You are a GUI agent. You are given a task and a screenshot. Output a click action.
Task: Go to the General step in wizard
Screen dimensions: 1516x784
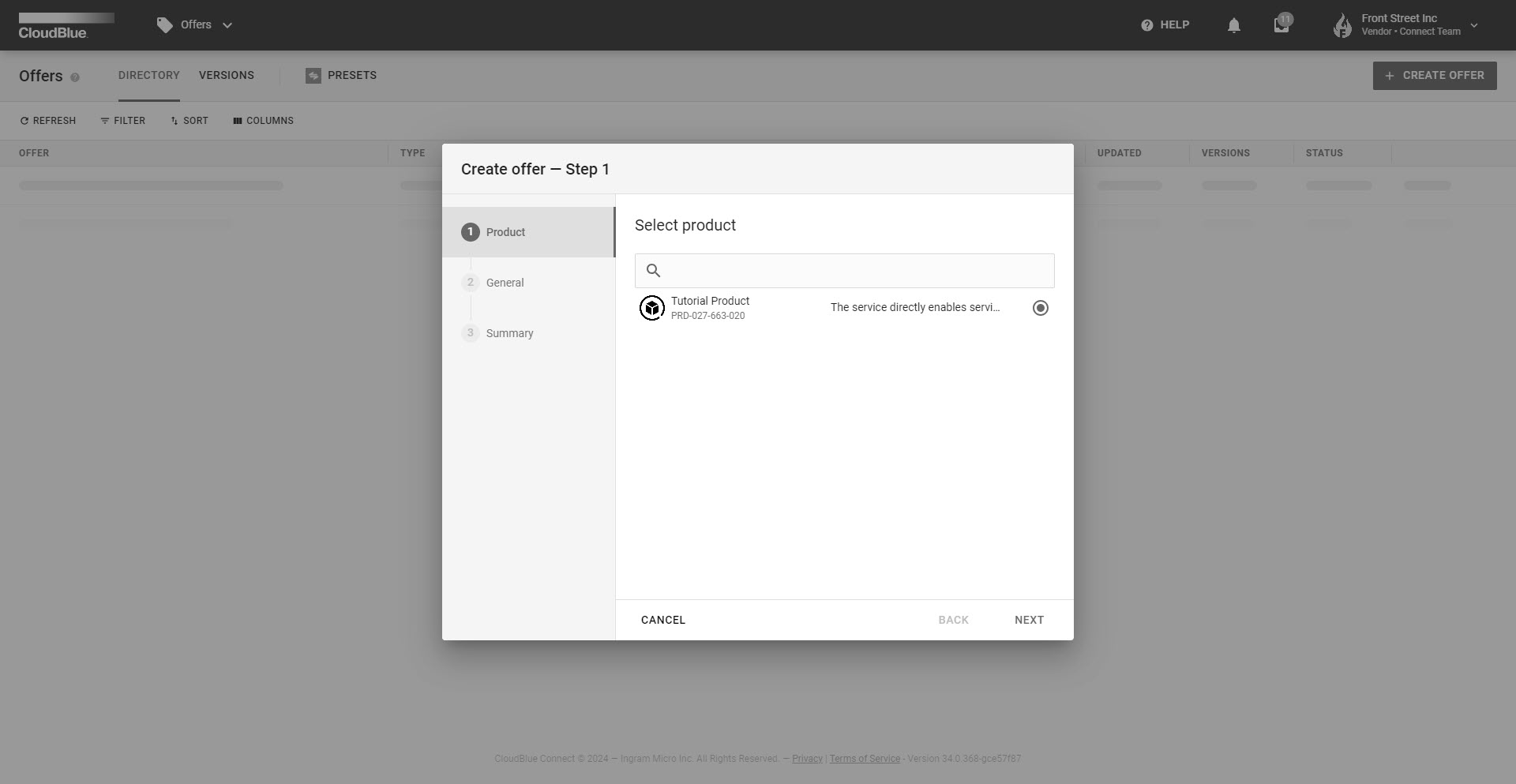tap(528, 283)
